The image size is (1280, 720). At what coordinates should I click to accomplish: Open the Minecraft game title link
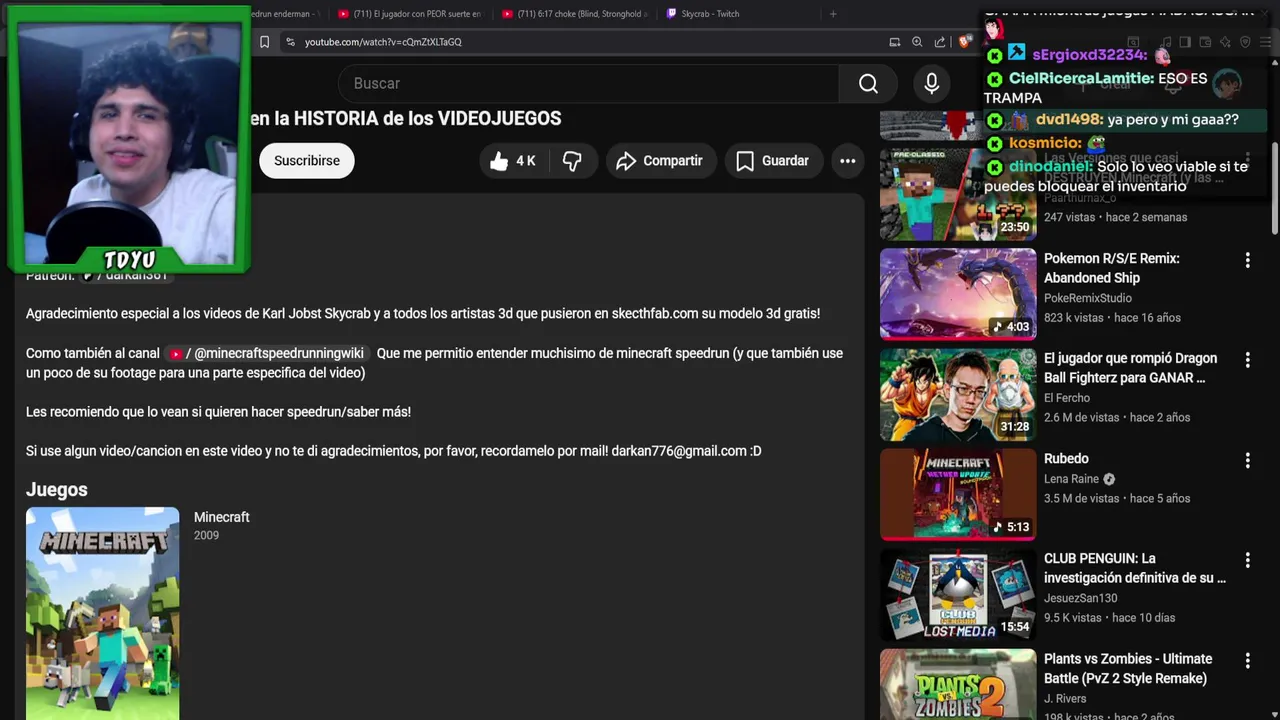pos(221,517)
